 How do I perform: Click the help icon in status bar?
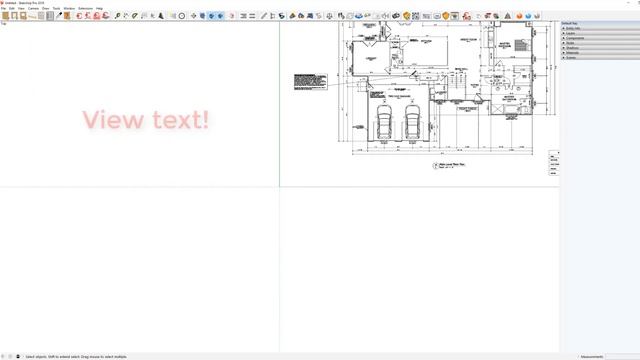point(18,356)
